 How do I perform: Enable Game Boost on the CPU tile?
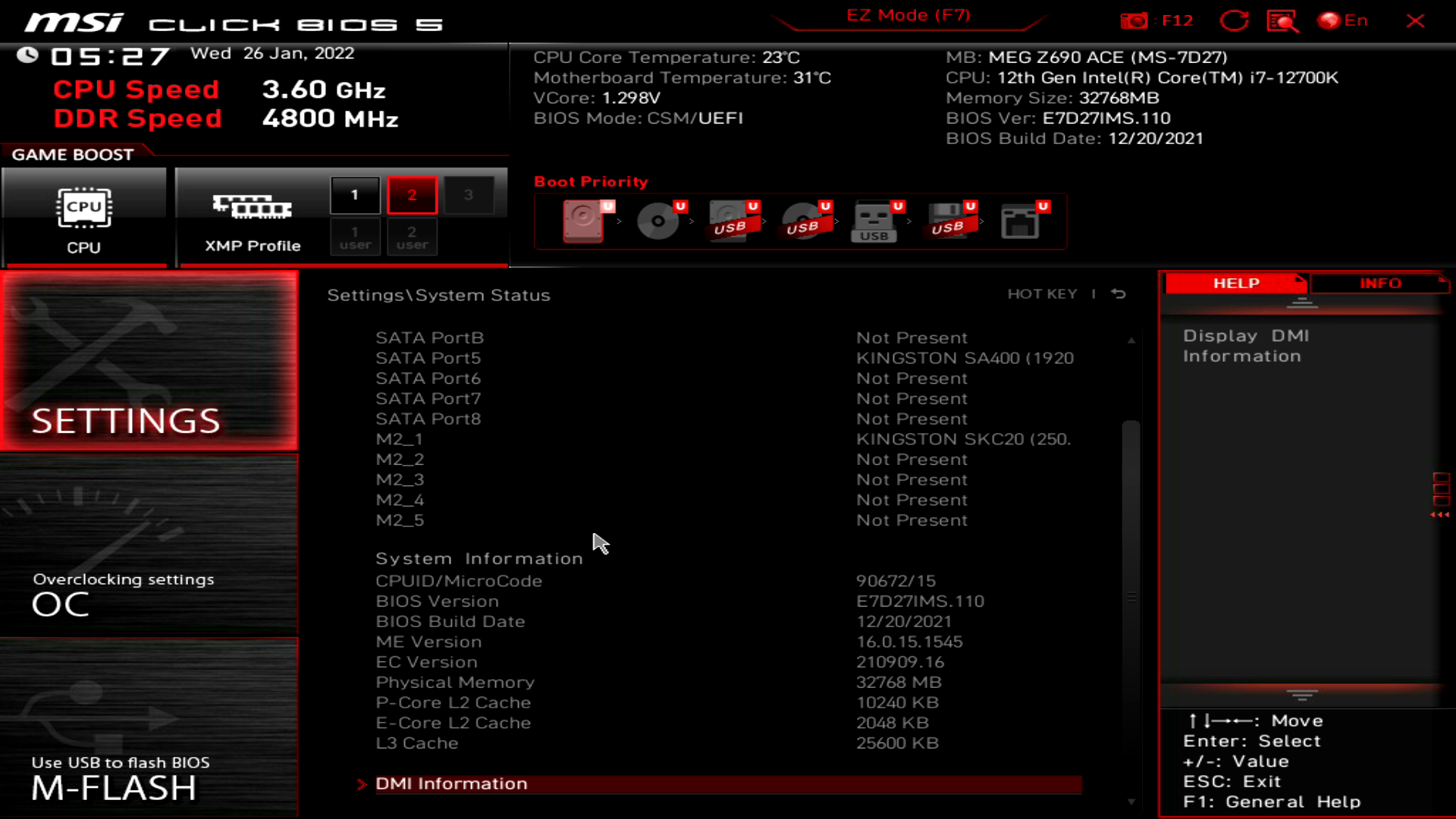85,216
